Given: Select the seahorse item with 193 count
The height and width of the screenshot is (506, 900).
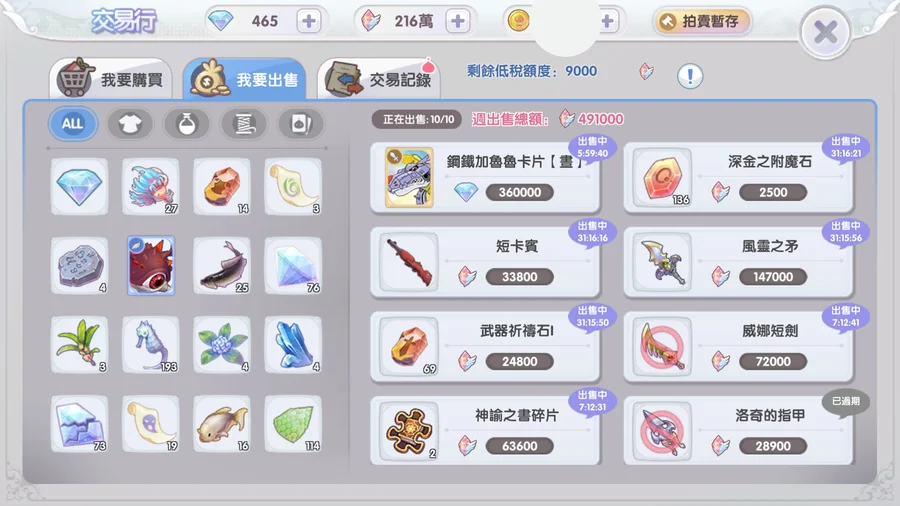Looking at the screenshot, I should [x=151, y=345].
